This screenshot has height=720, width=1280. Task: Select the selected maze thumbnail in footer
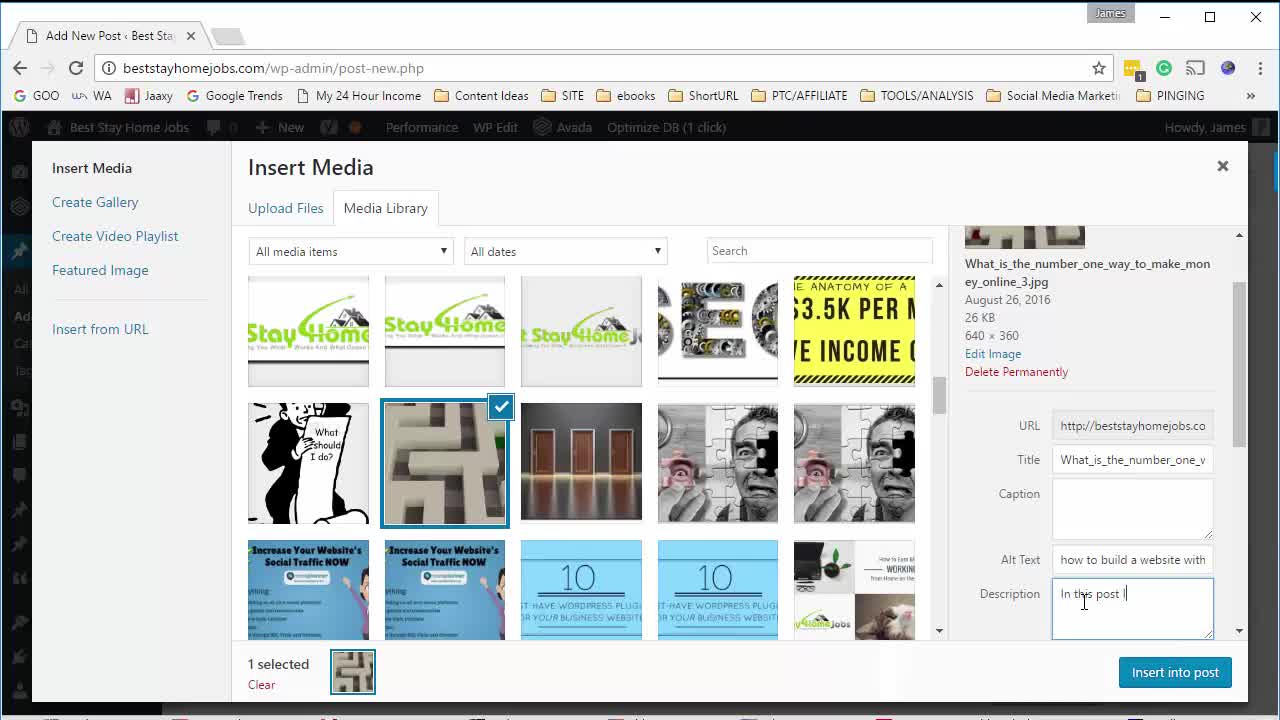coord(353,672)
